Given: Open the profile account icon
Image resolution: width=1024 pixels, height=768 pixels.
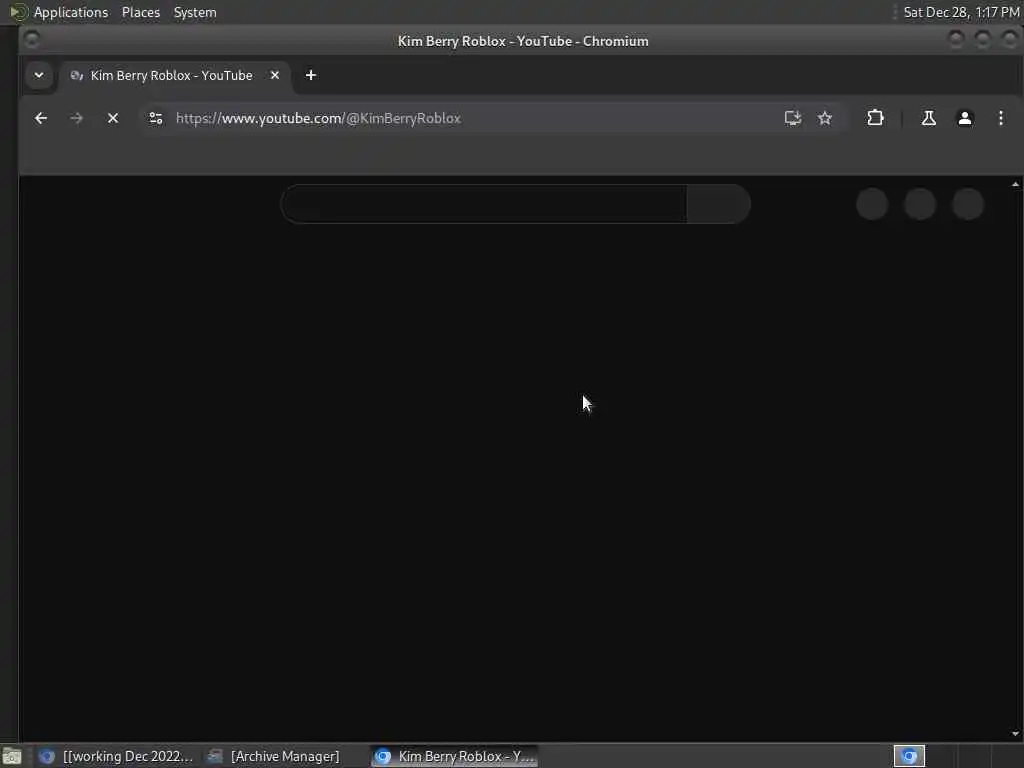Looking at the screenshot, I should coord(965,118).
